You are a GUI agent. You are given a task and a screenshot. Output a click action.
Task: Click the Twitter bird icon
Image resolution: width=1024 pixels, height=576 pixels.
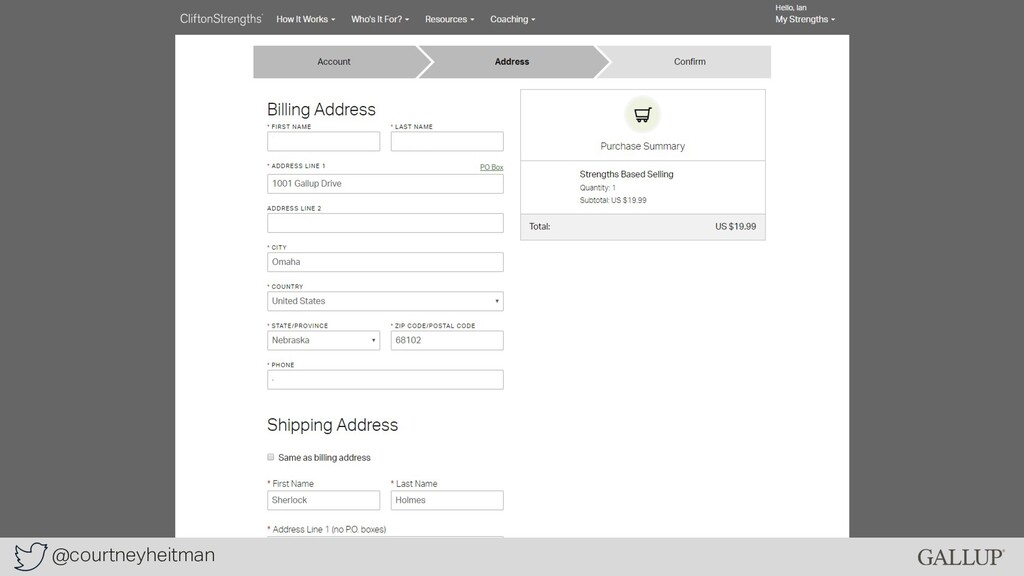tap(31, 556)
